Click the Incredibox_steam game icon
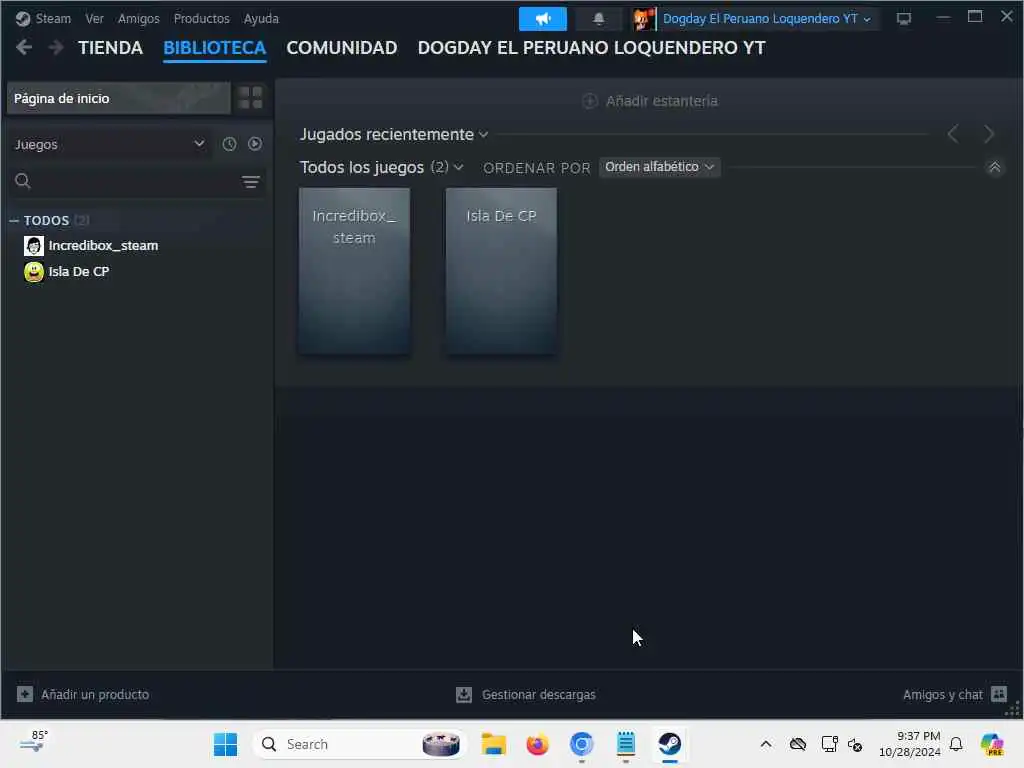Image resolution: width=1024 pixels, height=768 pixels. click(34, 246)
